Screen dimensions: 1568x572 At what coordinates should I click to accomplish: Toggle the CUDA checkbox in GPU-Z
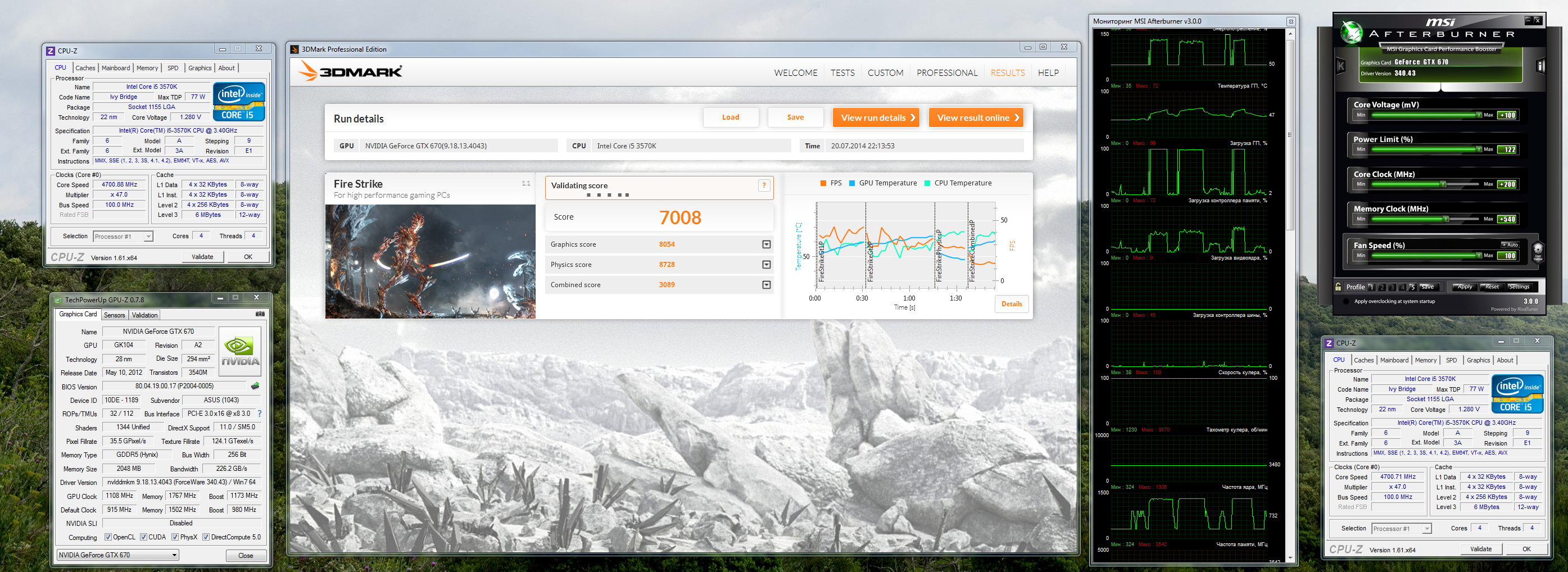pos(144,537)
